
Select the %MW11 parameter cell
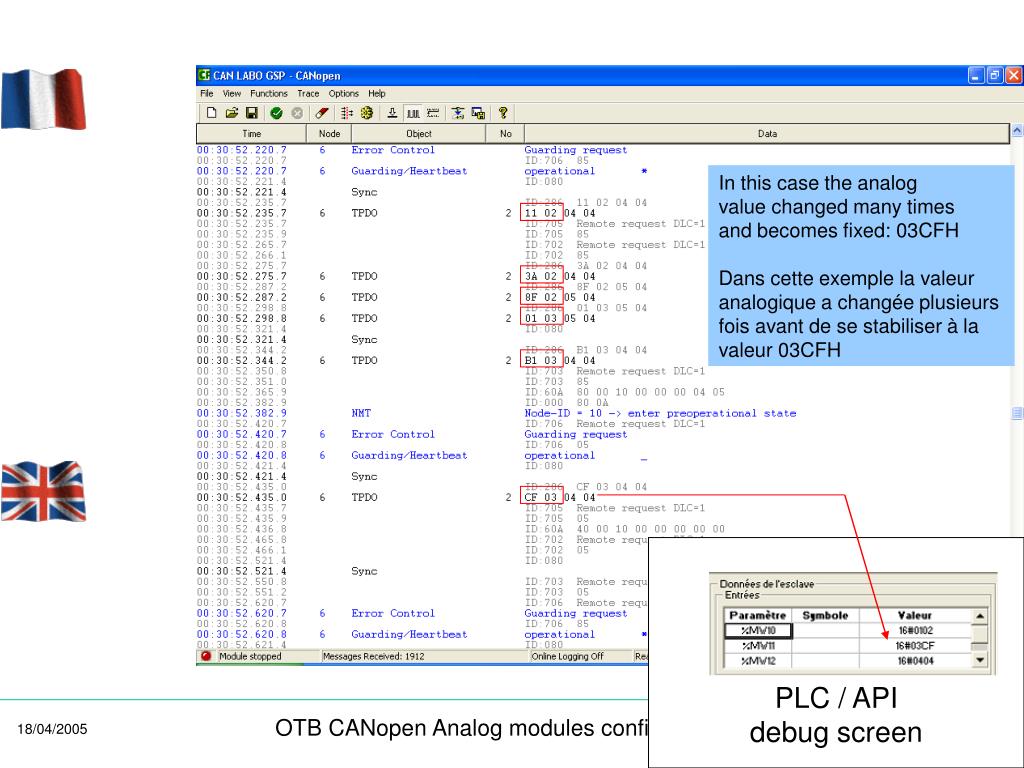[758, 645]
